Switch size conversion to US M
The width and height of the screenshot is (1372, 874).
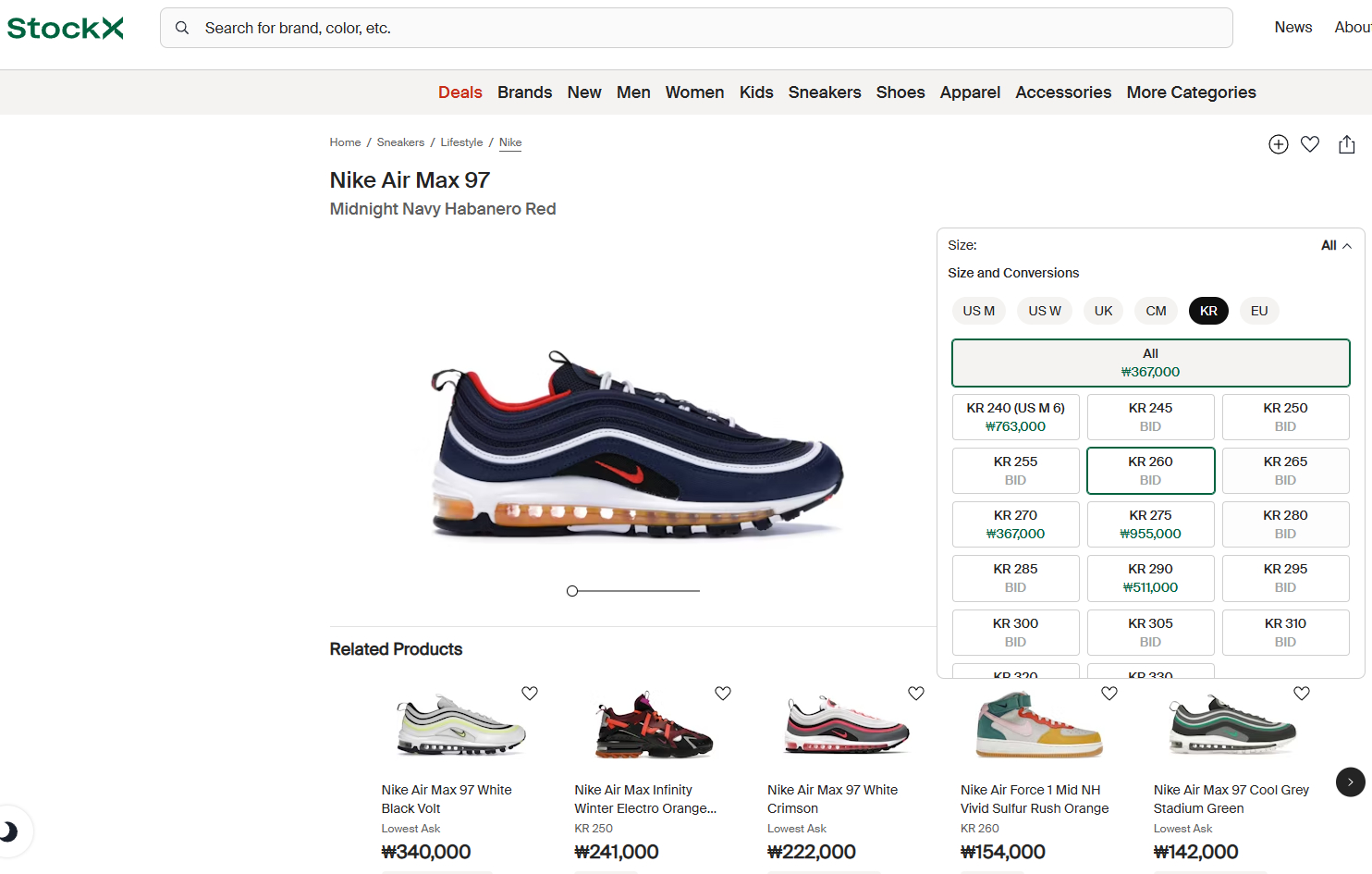[978, 311]
